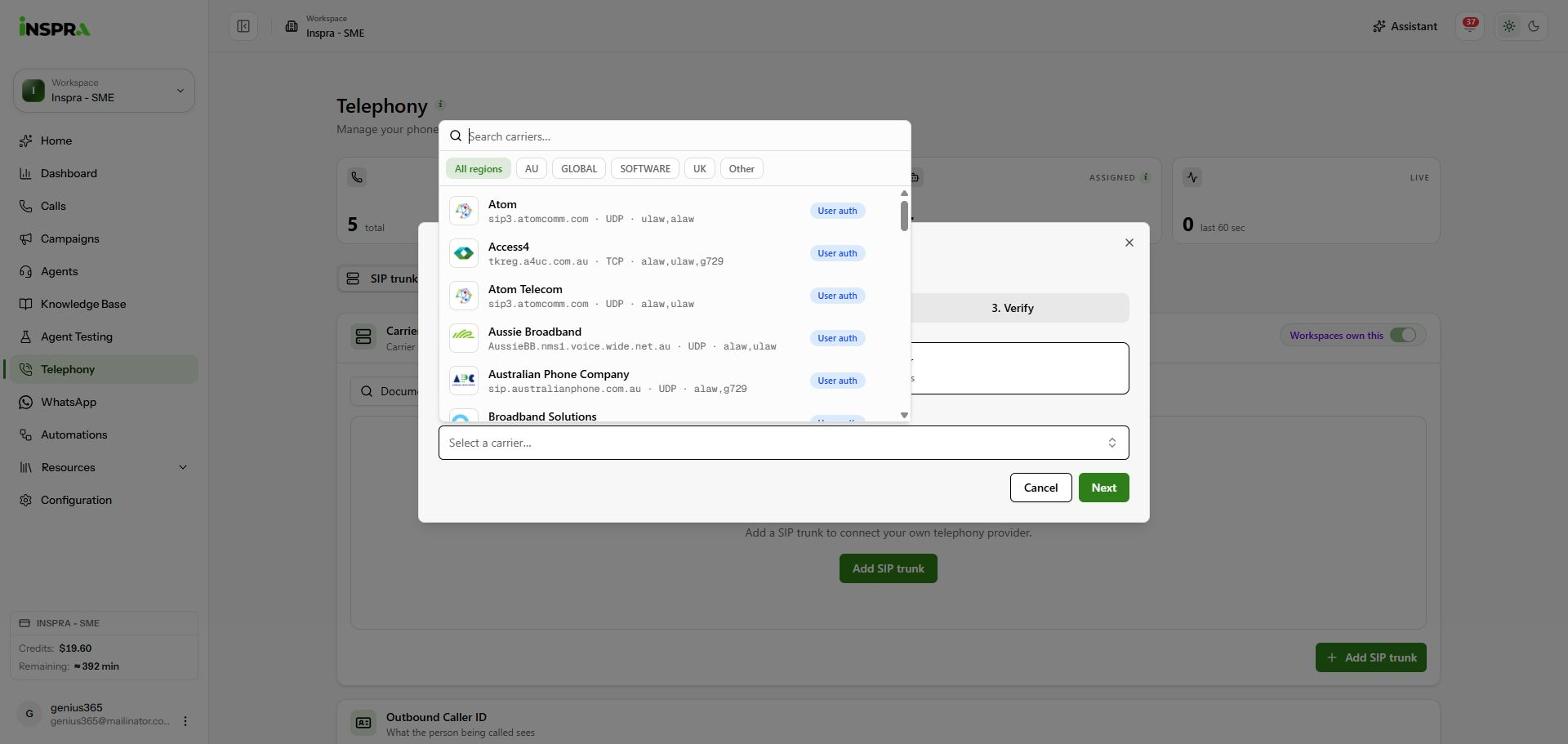The image size is (1568, 744).
Task: Open the 3. Verify step tab
Action: (x=1013, y=308)
